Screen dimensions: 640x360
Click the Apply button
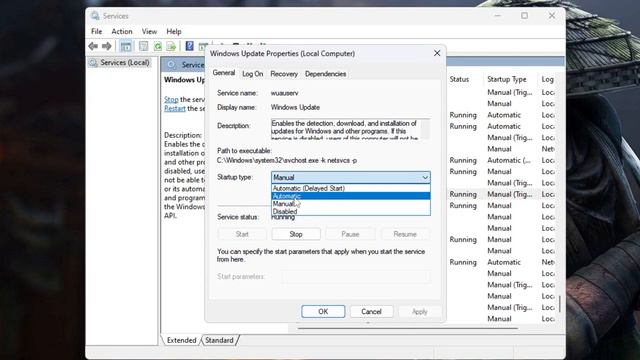tap(419, 311)
